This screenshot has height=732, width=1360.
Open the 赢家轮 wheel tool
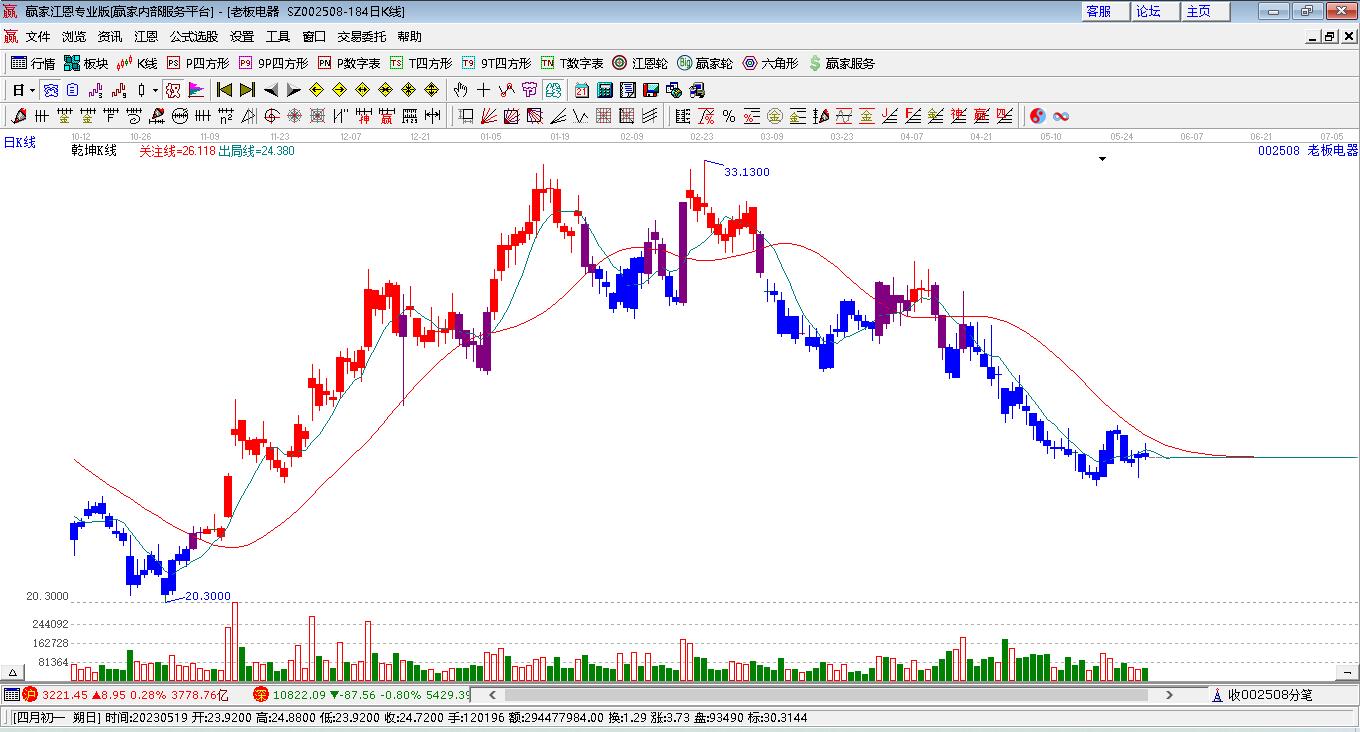coord(705,63)
